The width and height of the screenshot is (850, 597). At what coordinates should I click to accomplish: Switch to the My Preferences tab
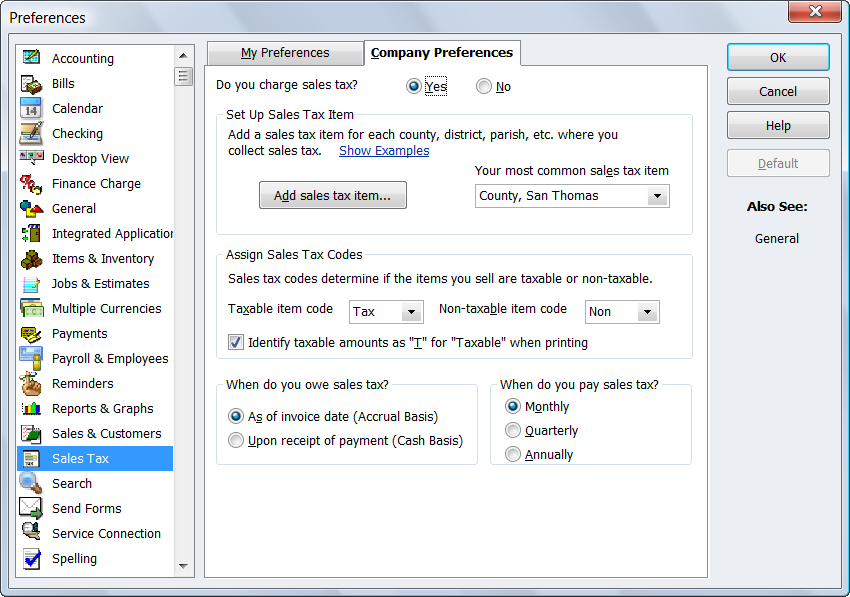click(285, 53)
